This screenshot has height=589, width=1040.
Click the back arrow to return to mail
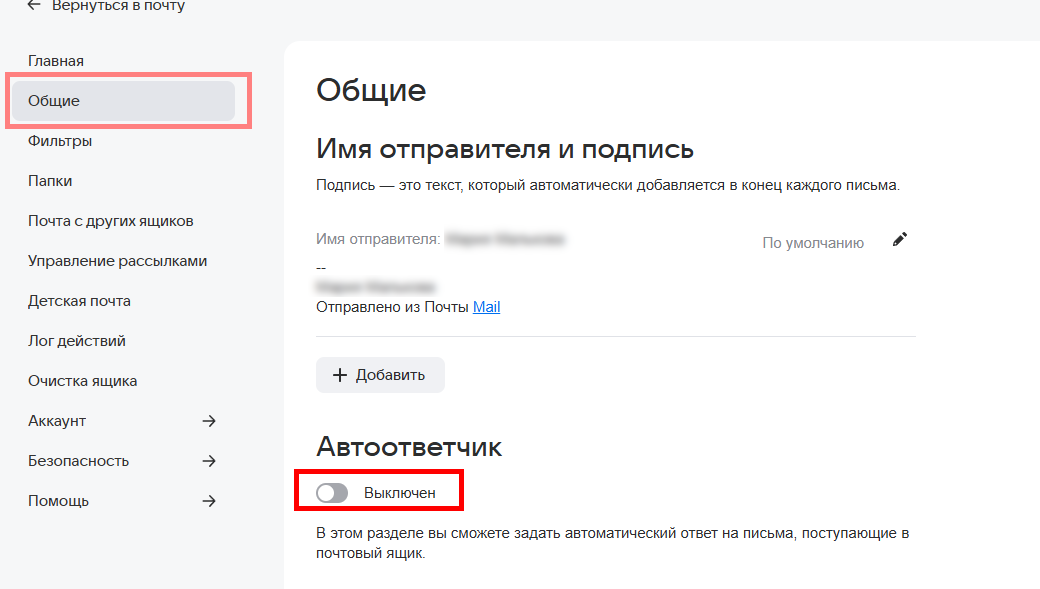34,6
